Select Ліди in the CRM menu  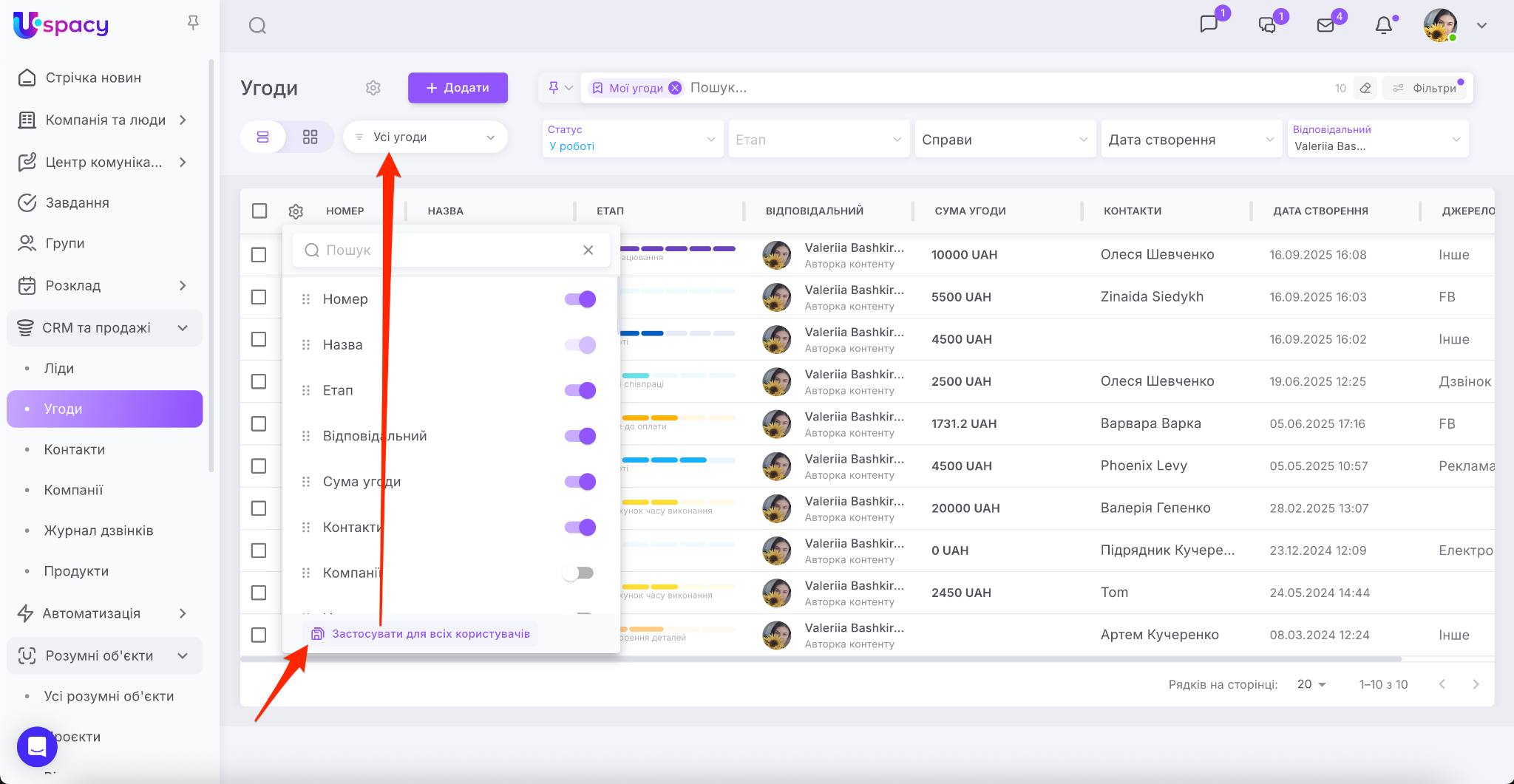[59, 368]
